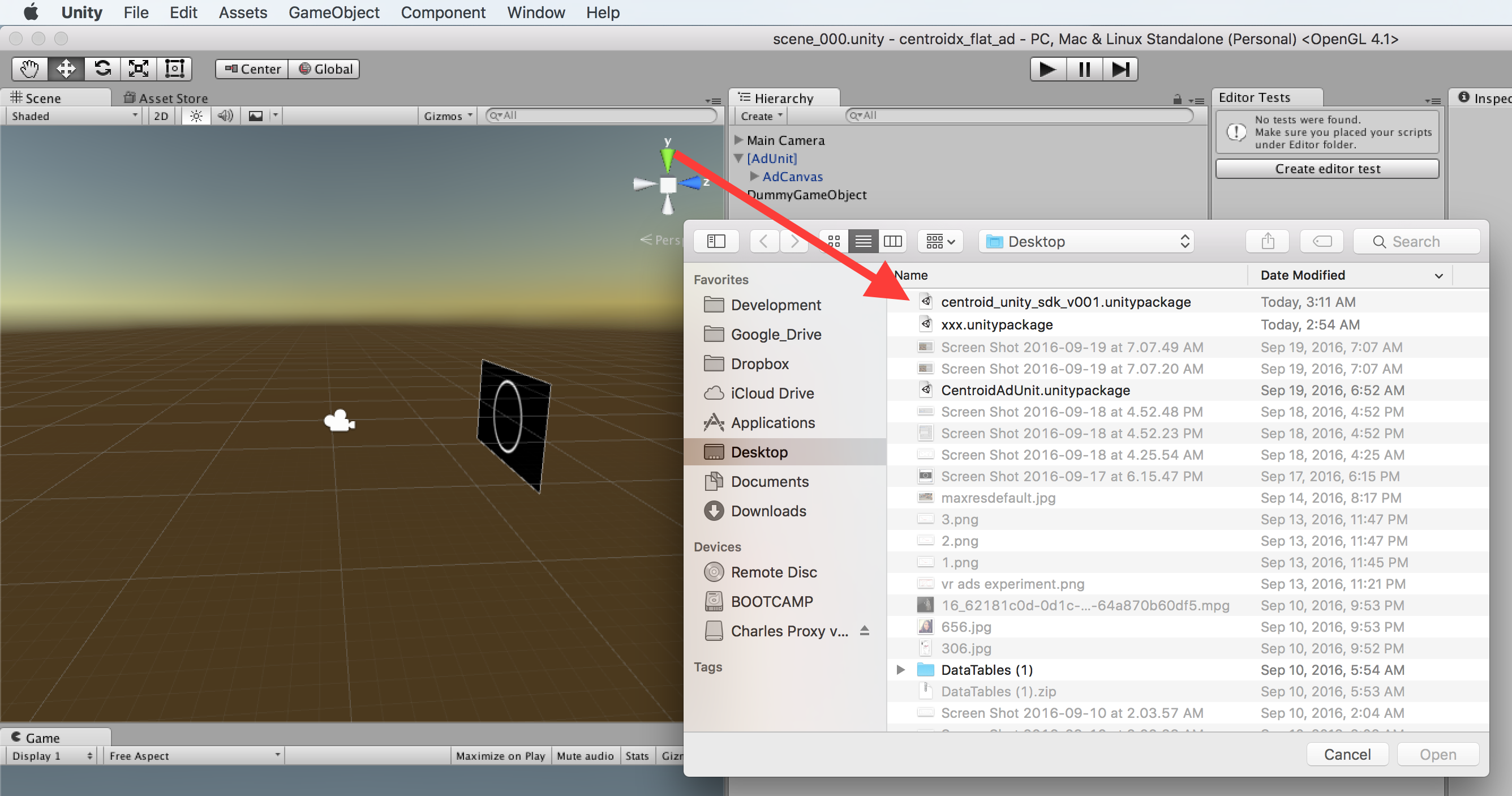This screenshot has height=796, width=1512.
Task: Select the Scale tool in Unity toolbar
Action: tap(139, 69)
